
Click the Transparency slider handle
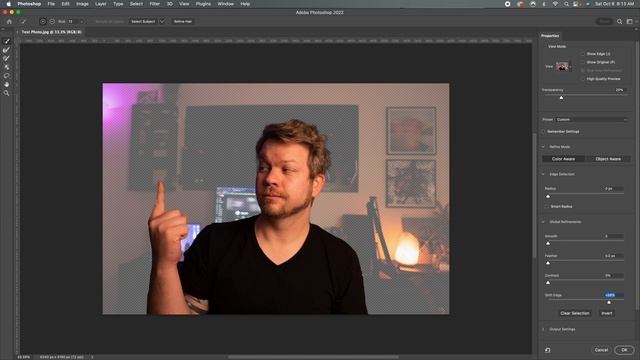(561, 98)
